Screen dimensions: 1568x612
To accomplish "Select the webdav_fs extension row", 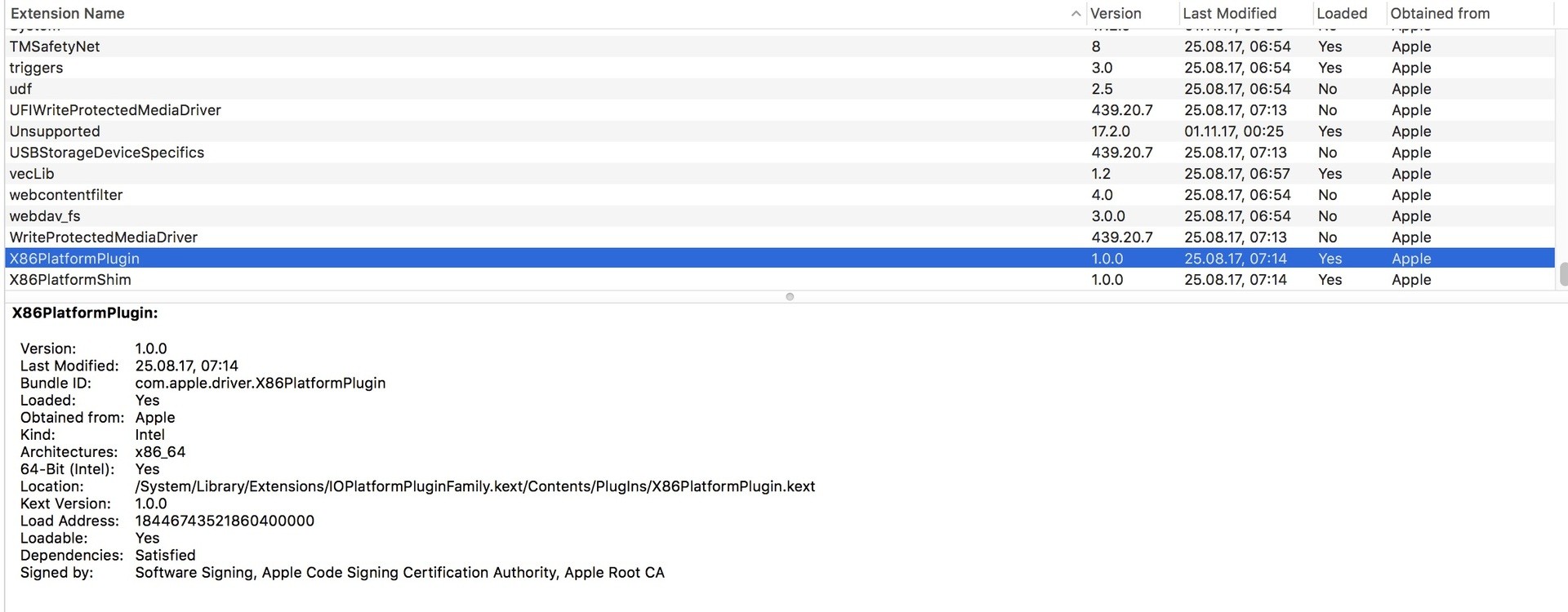I will click(x=780, y=216).
